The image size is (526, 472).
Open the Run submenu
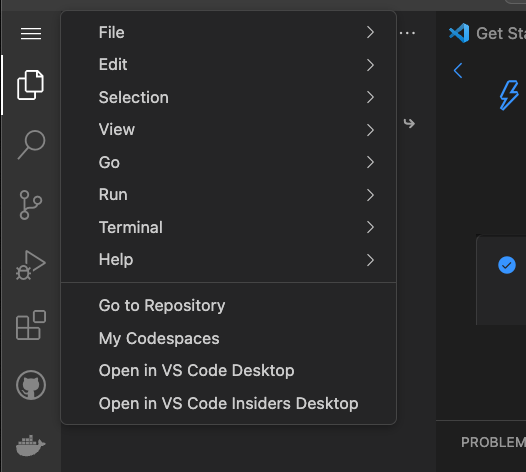[228, 195]
